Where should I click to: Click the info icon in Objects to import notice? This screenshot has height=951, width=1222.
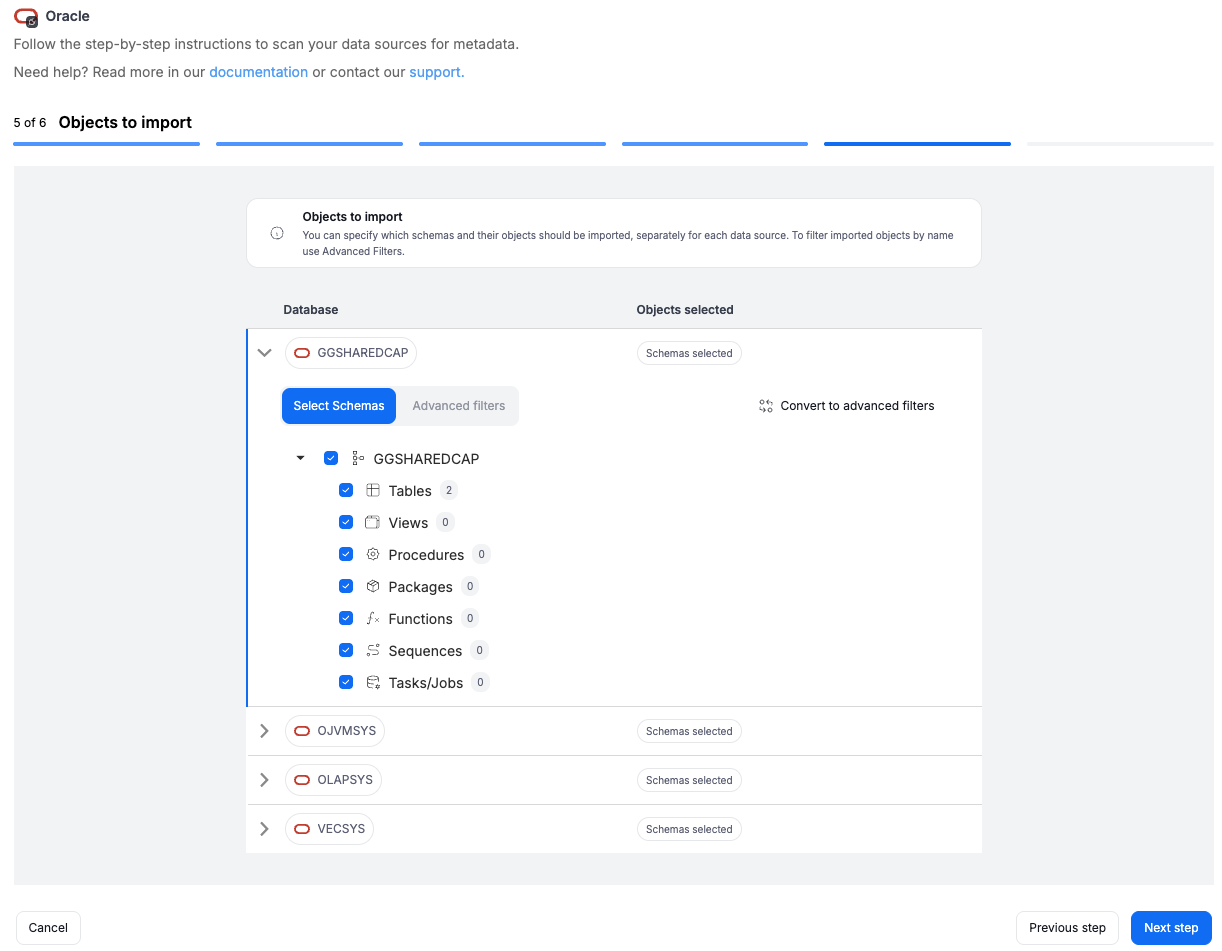click(x=277, y=233)
